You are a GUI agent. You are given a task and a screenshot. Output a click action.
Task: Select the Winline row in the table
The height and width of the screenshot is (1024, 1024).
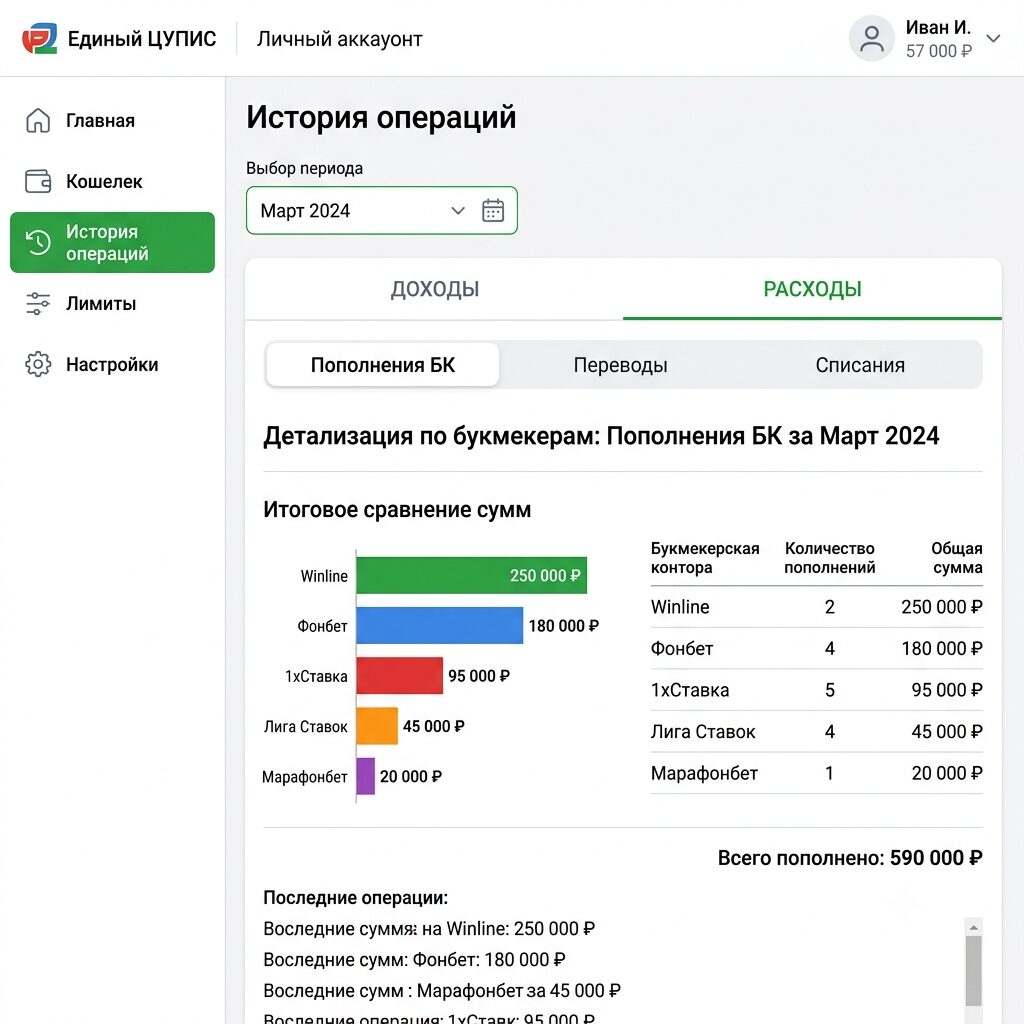click(x=816, y=607)
